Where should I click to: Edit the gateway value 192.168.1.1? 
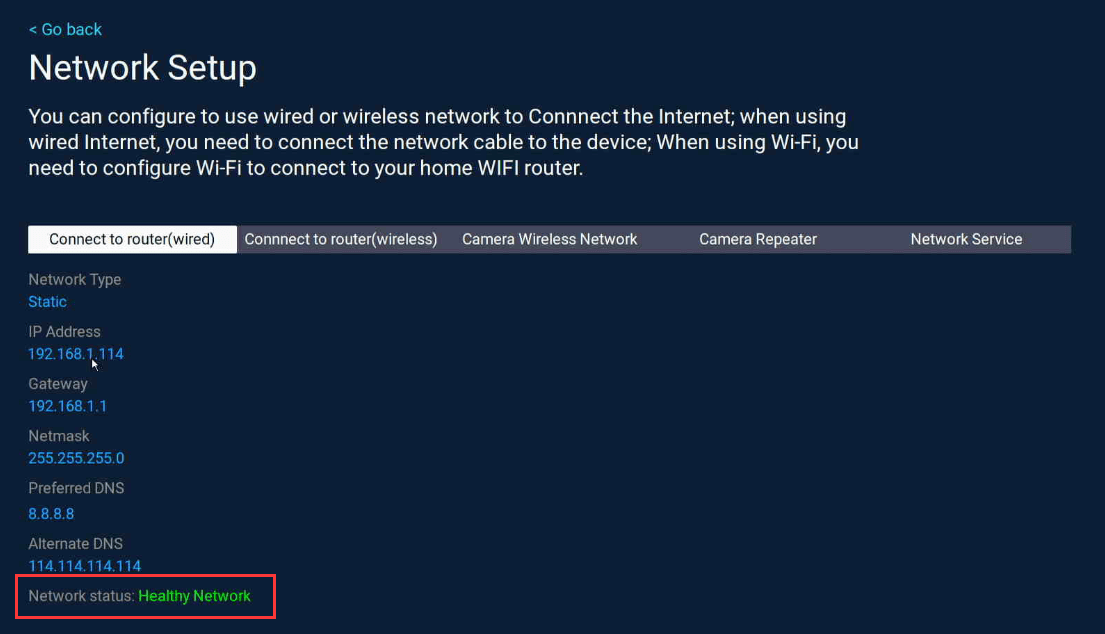[x=68, y=406]
